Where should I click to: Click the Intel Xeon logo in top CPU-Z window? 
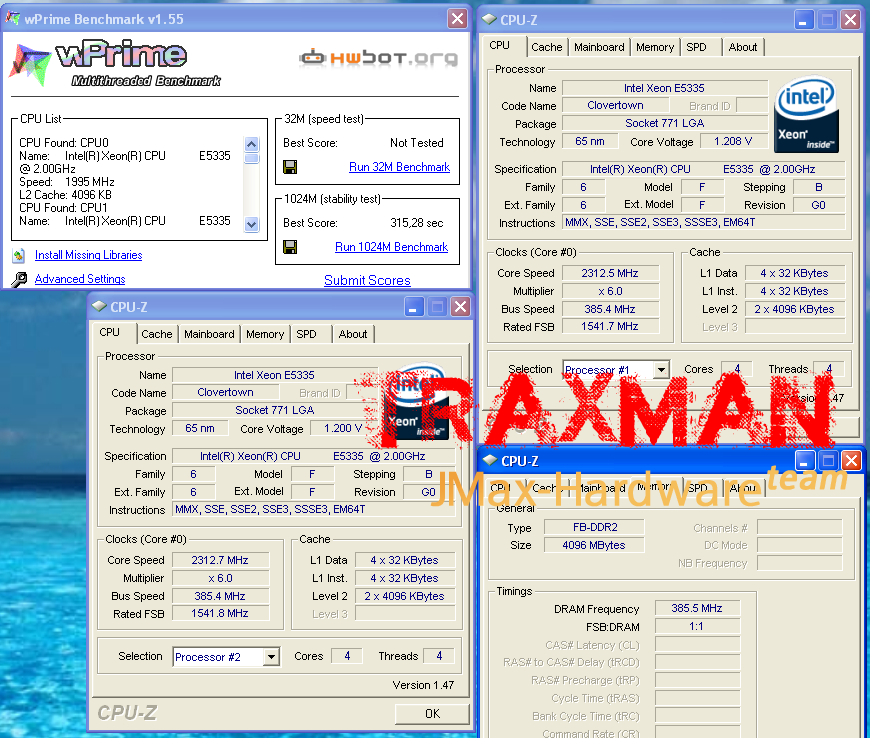(x=806, y=115)
